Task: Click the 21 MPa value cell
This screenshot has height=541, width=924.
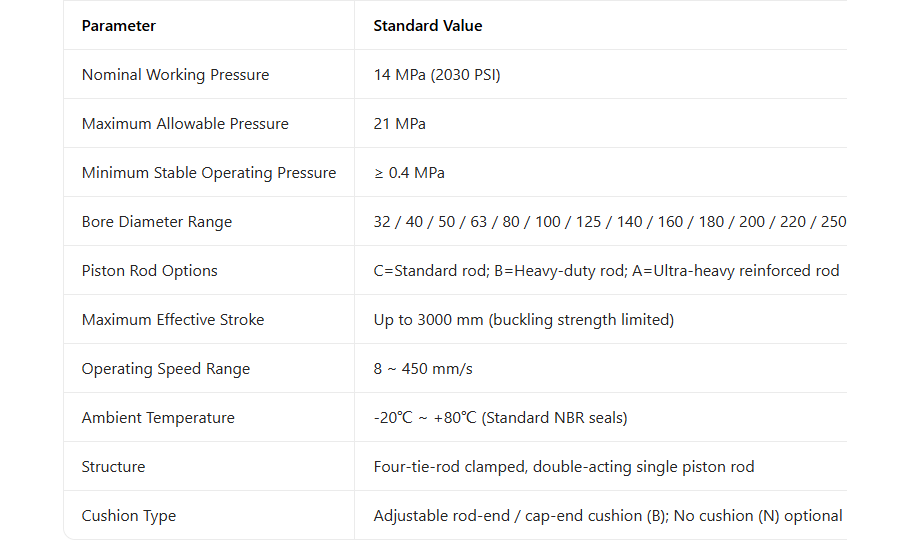Action: pos(400,124)
